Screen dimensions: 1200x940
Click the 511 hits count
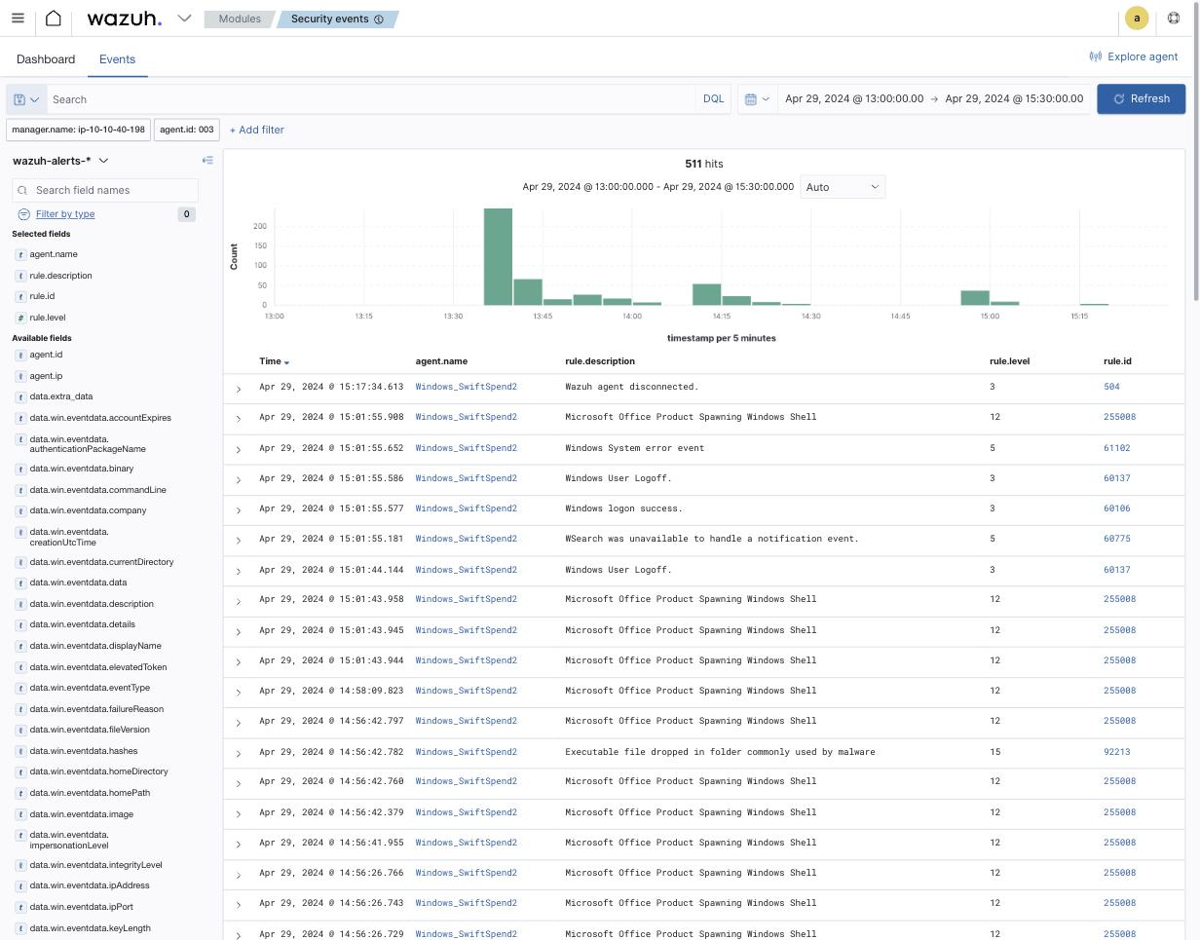(x=704, y=164)
